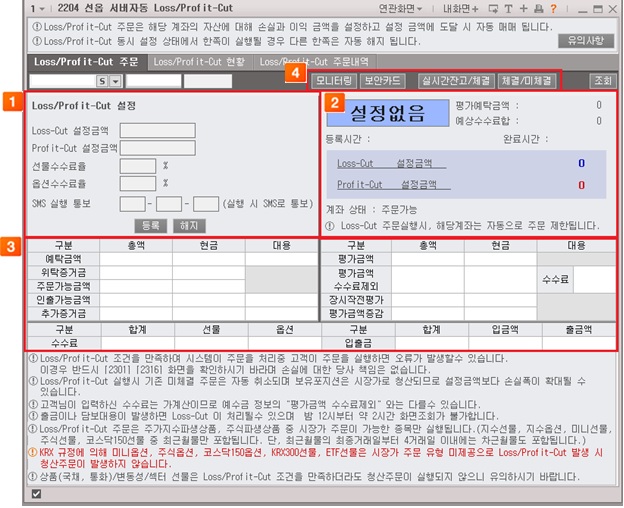Screen dimensions: 624x508
Task: Click the S button in account field
Action: (x=102, y=81)
